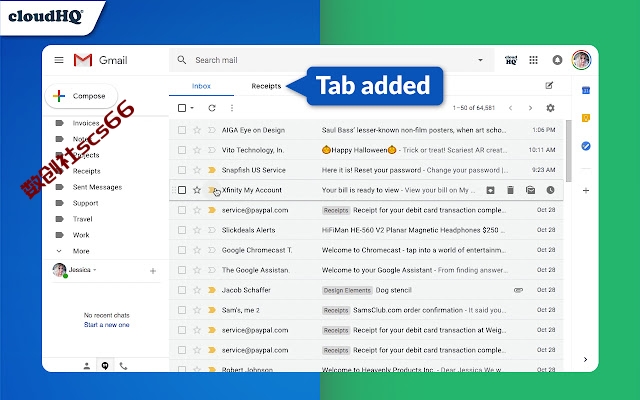Get add-ons with plus icon
This screenshot has height=400, width=640.
click(586, 190)
